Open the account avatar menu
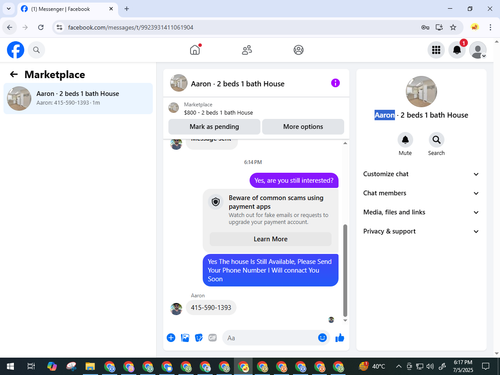Image resolution: width=500 pixels, height=375 pixels. pyautogui.click(x=478, y=50)
